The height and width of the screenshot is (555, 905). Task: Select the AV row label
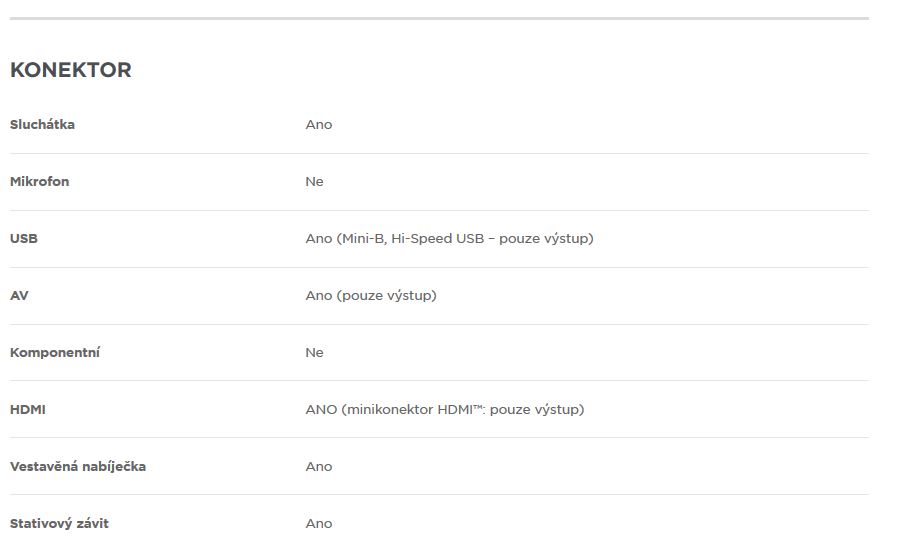[x=19, y=295]
